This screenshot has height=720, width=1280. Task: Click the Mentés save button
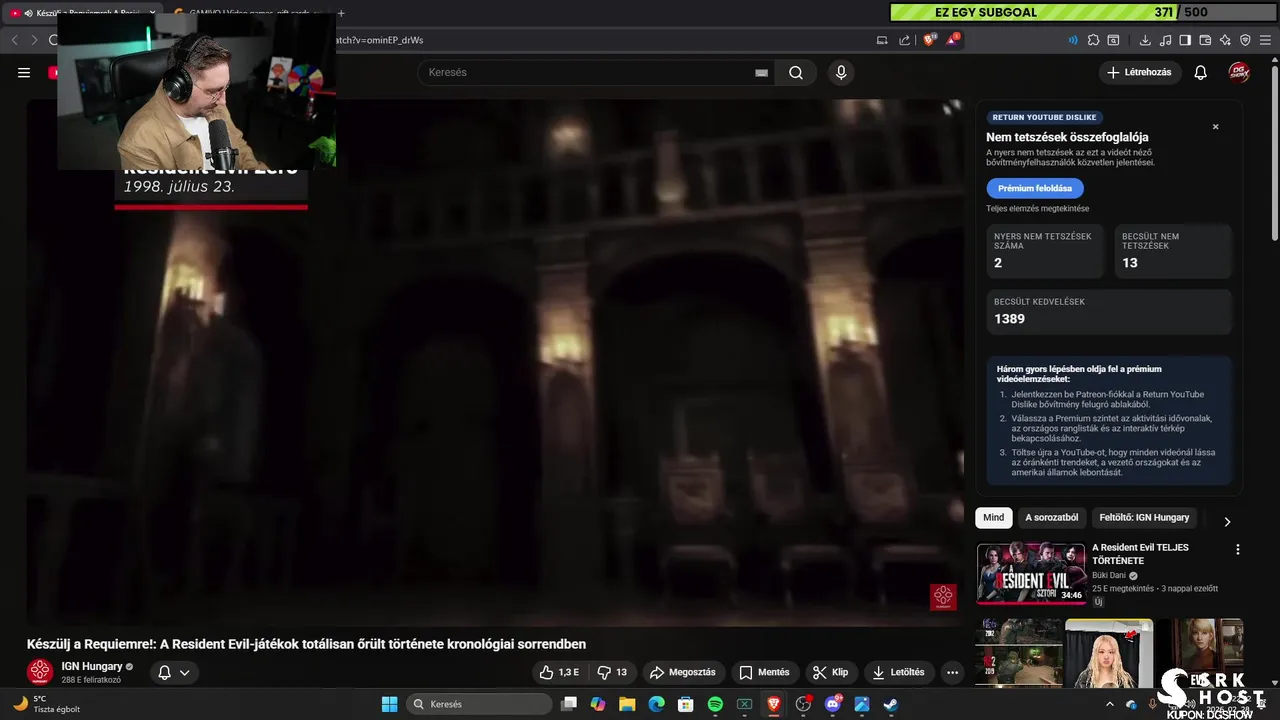coord(765,672)
